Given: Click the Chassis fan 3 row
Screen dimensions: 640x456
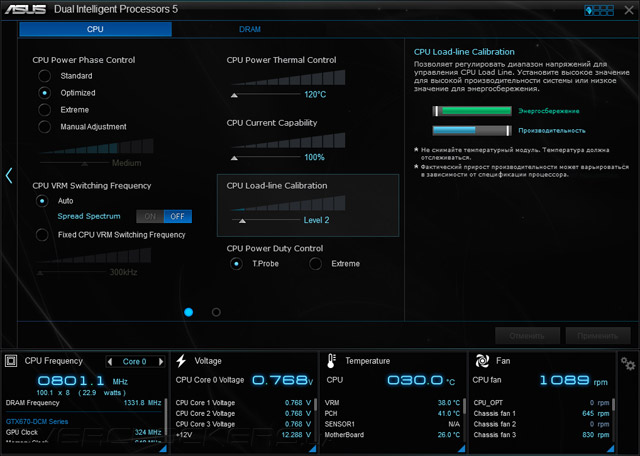Looking at the screenshot, I should [541, 435].
